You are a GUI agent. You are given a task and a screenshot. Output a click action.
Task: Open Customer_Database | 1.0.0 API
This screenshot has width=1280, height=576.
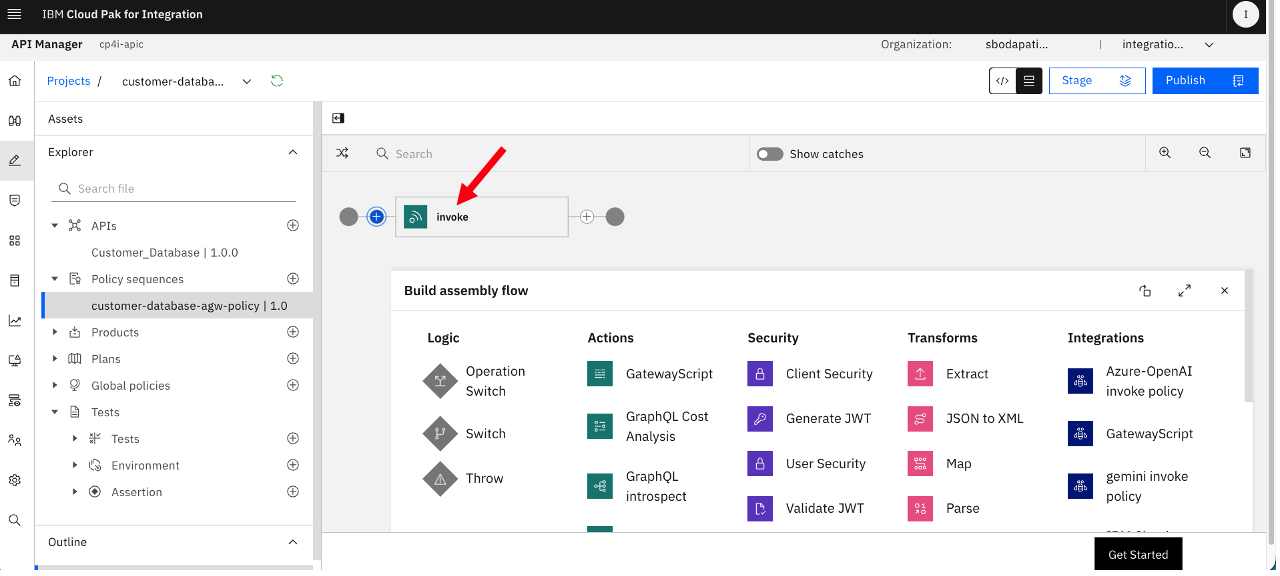pos(165,252)
